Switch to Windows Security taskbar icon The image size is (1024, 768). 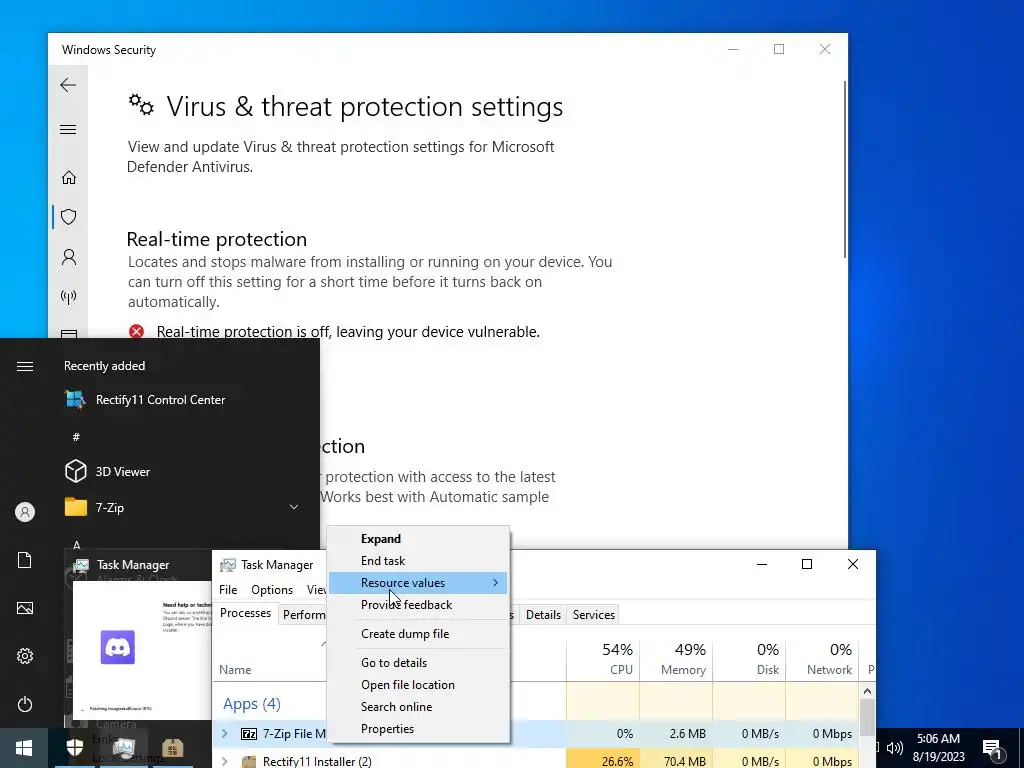[74, 748]
